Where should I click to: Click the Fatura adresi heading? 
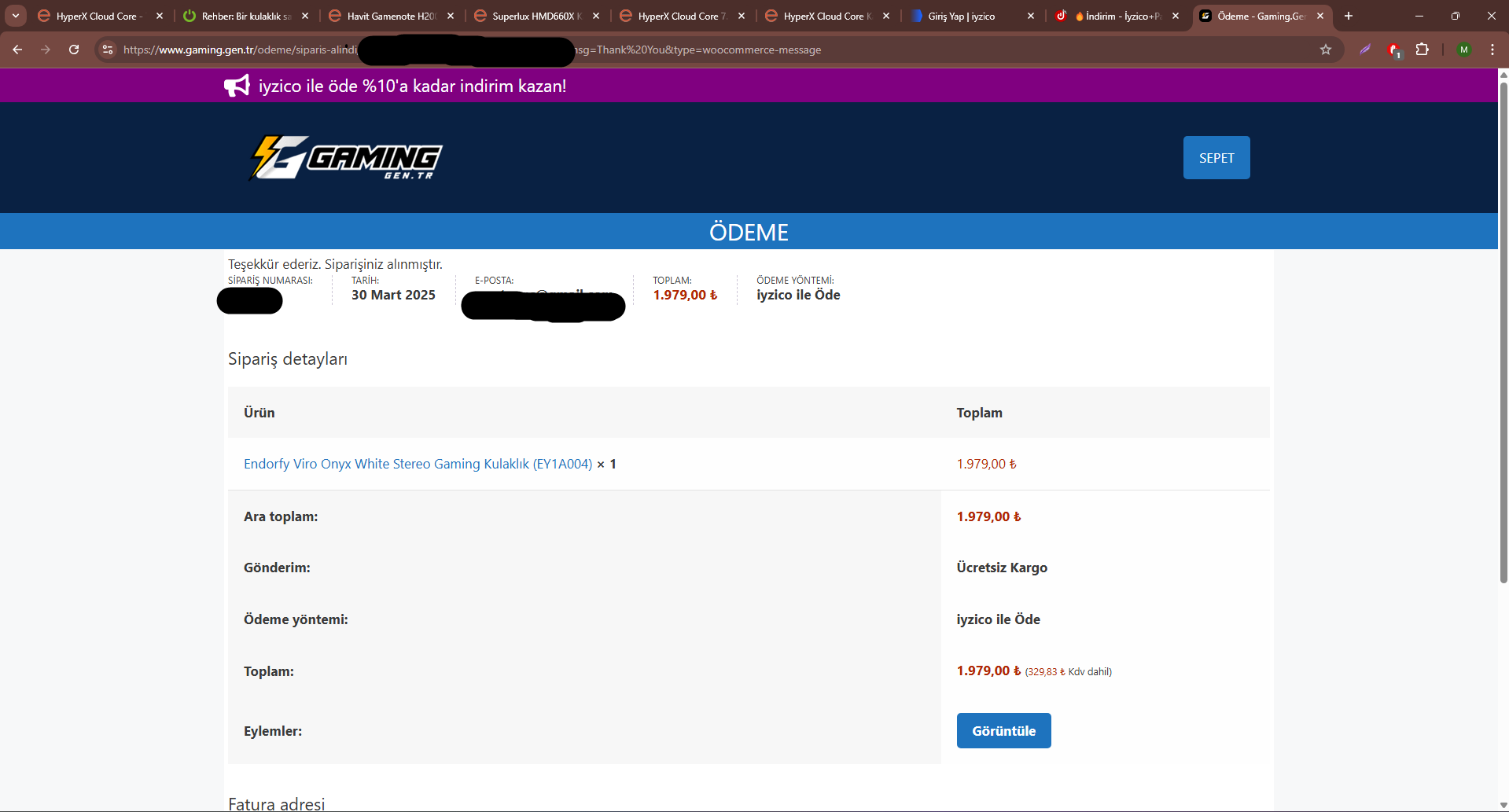pos(276,803)
